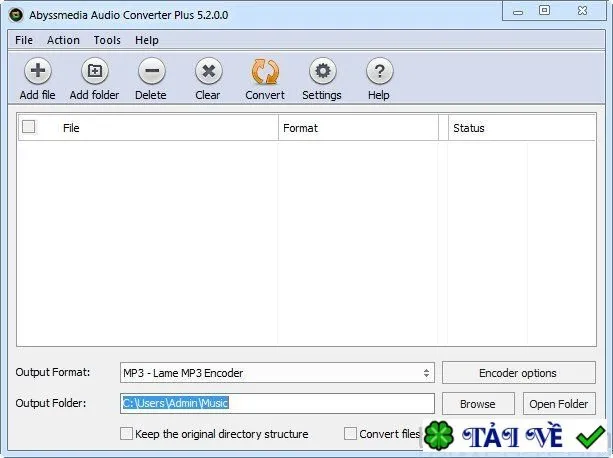613x458 pixels.
Task: Click the Delete minus icon
Action: pyautogui.click(x=152, y=71)
